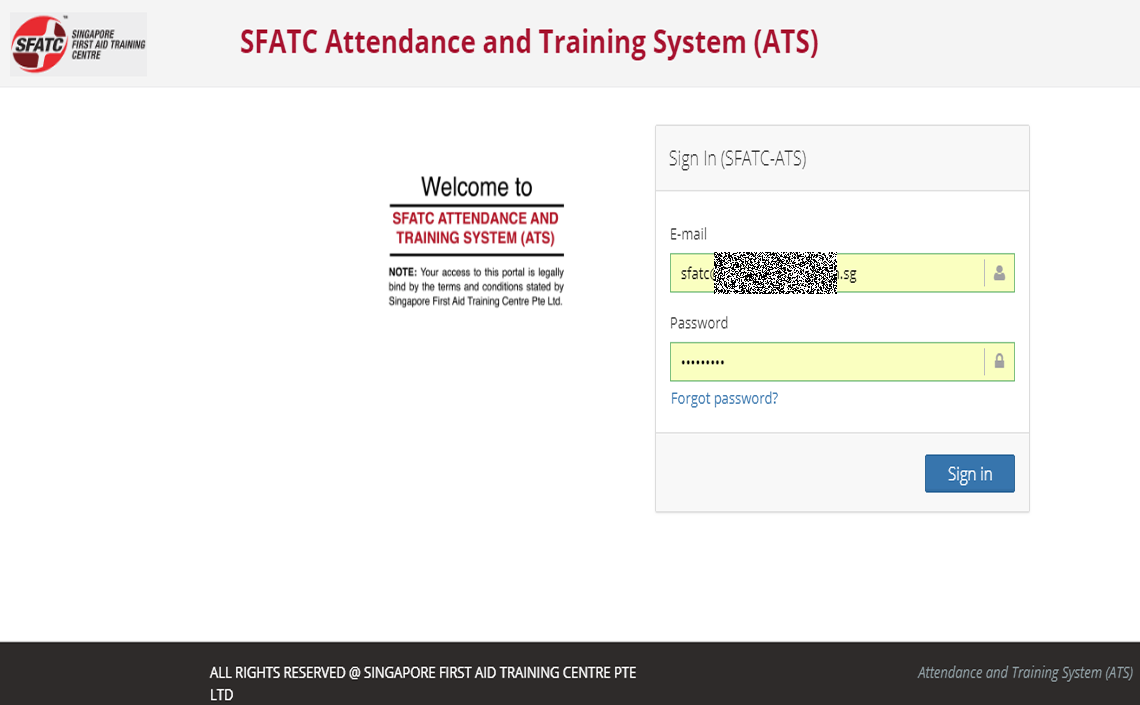Click the E-mail label
This screenshot has width=1140, height=705.
point(688,234)
